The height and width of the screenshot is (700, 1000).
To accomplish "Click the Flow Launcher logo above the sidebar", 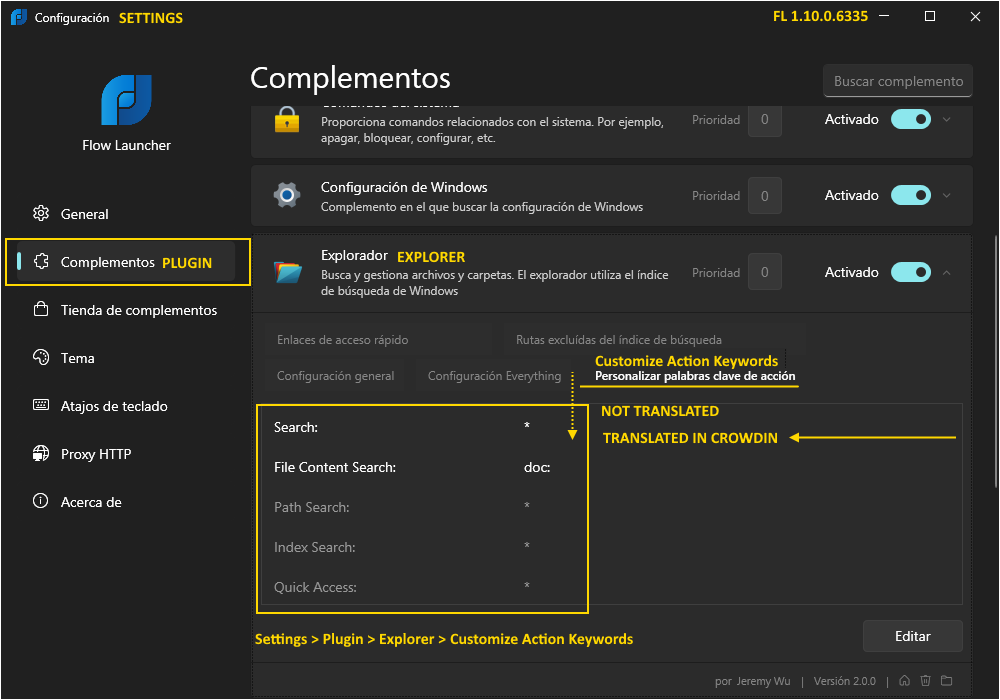I will point(125,100).
